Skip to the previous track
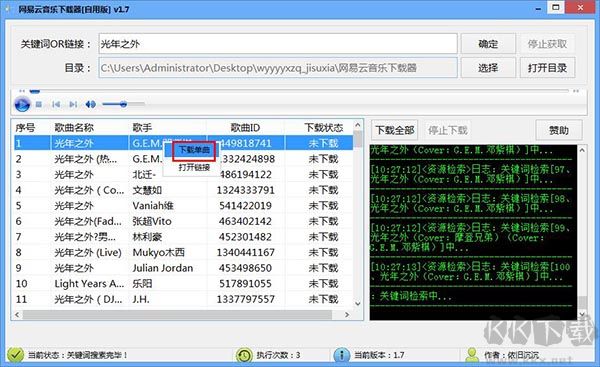Image resolution: width=600 pixels, height=367 pixels. (x=56, y=104)
